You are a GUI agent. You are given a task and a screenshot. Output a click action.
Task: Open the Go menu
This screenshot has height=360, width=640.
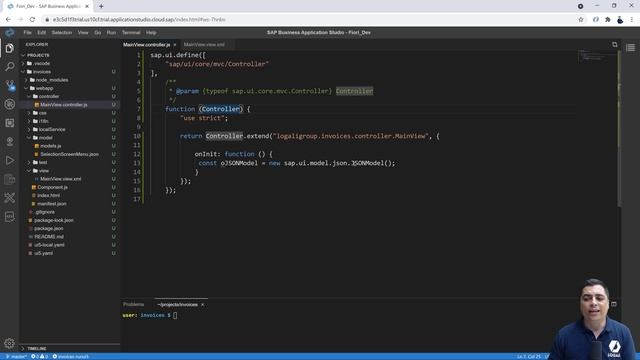[98, 33]
